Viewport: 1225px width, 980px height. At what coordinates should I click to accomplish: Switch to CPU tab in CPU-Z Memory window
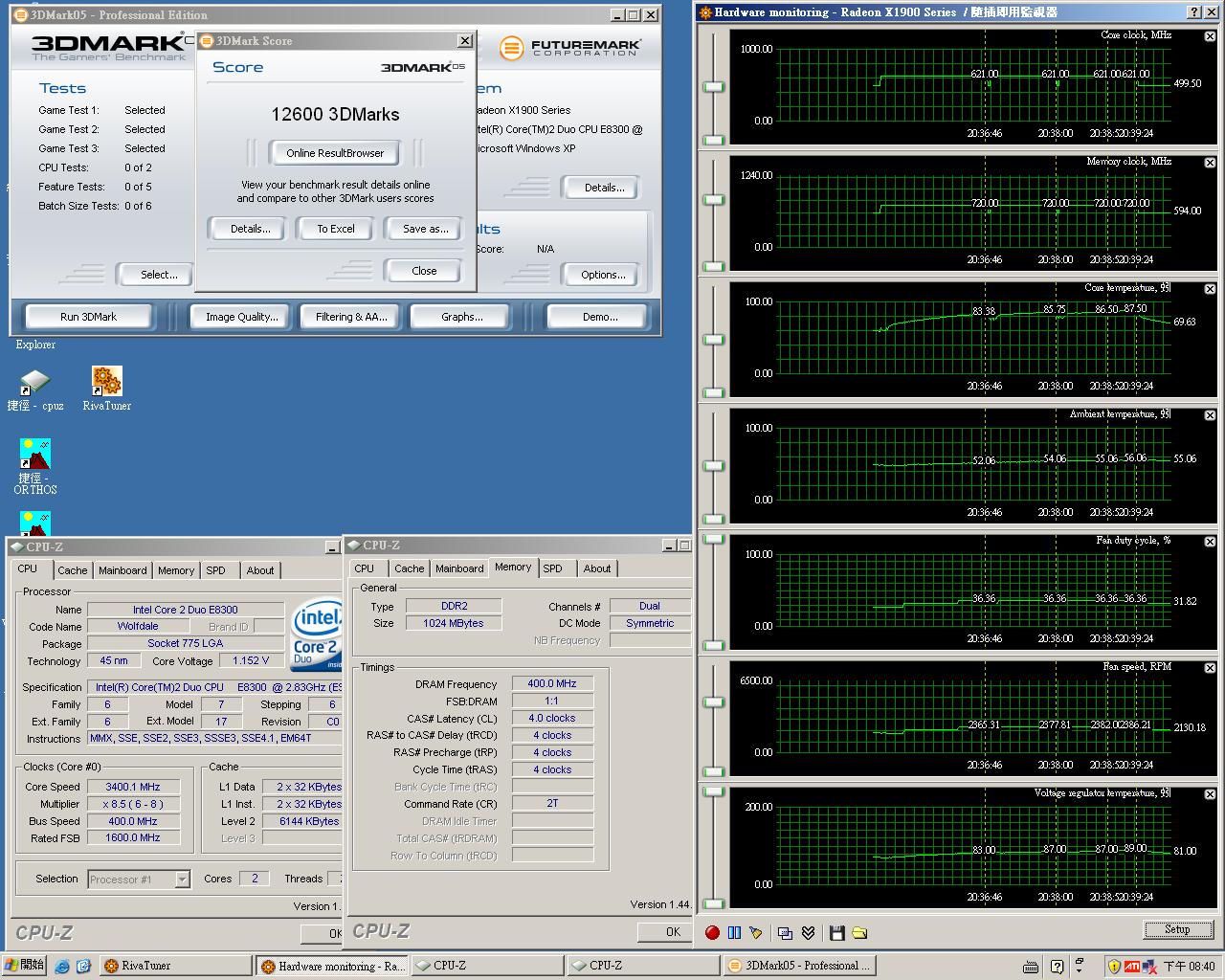365,568
